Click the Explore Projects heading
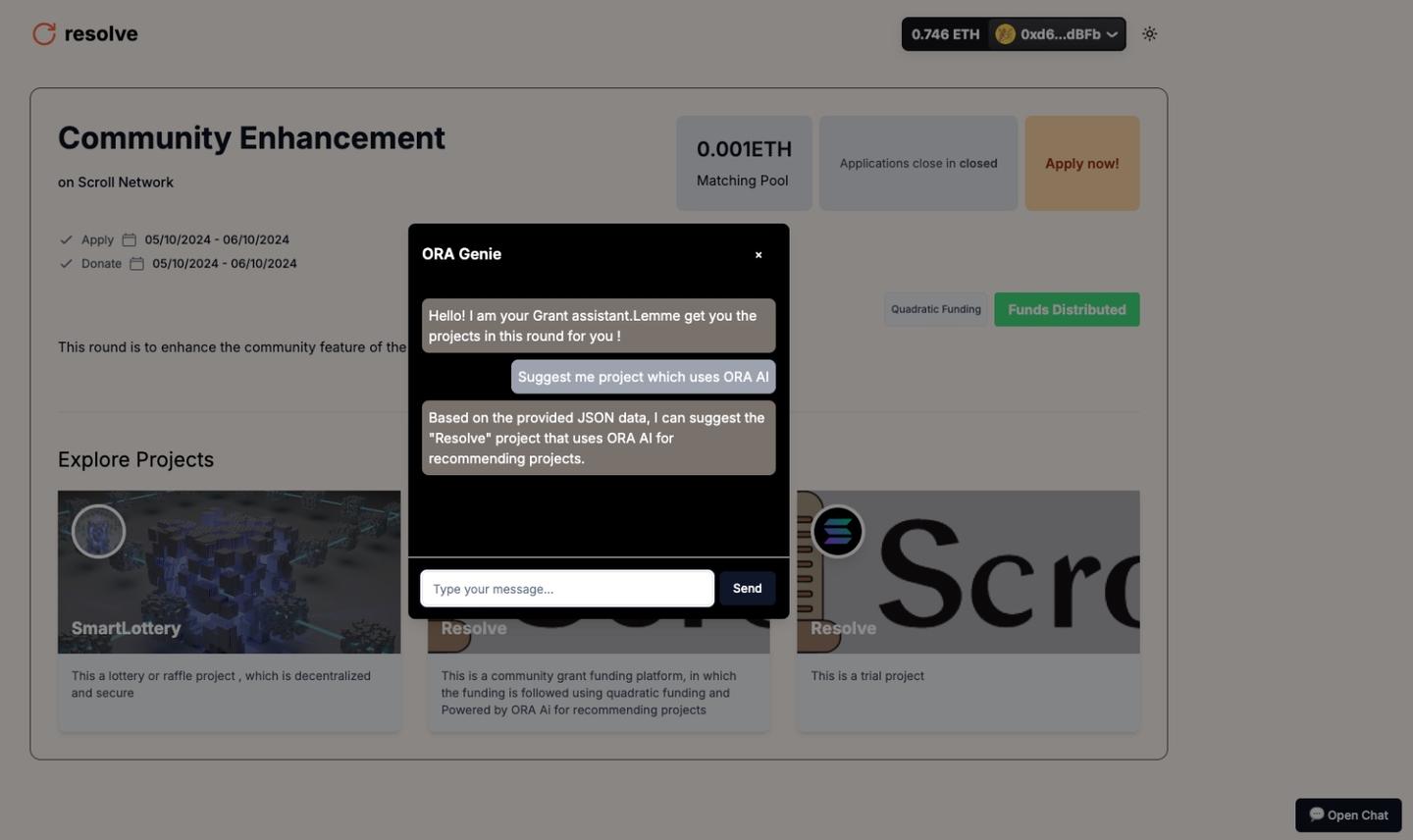 pos(135,460)
